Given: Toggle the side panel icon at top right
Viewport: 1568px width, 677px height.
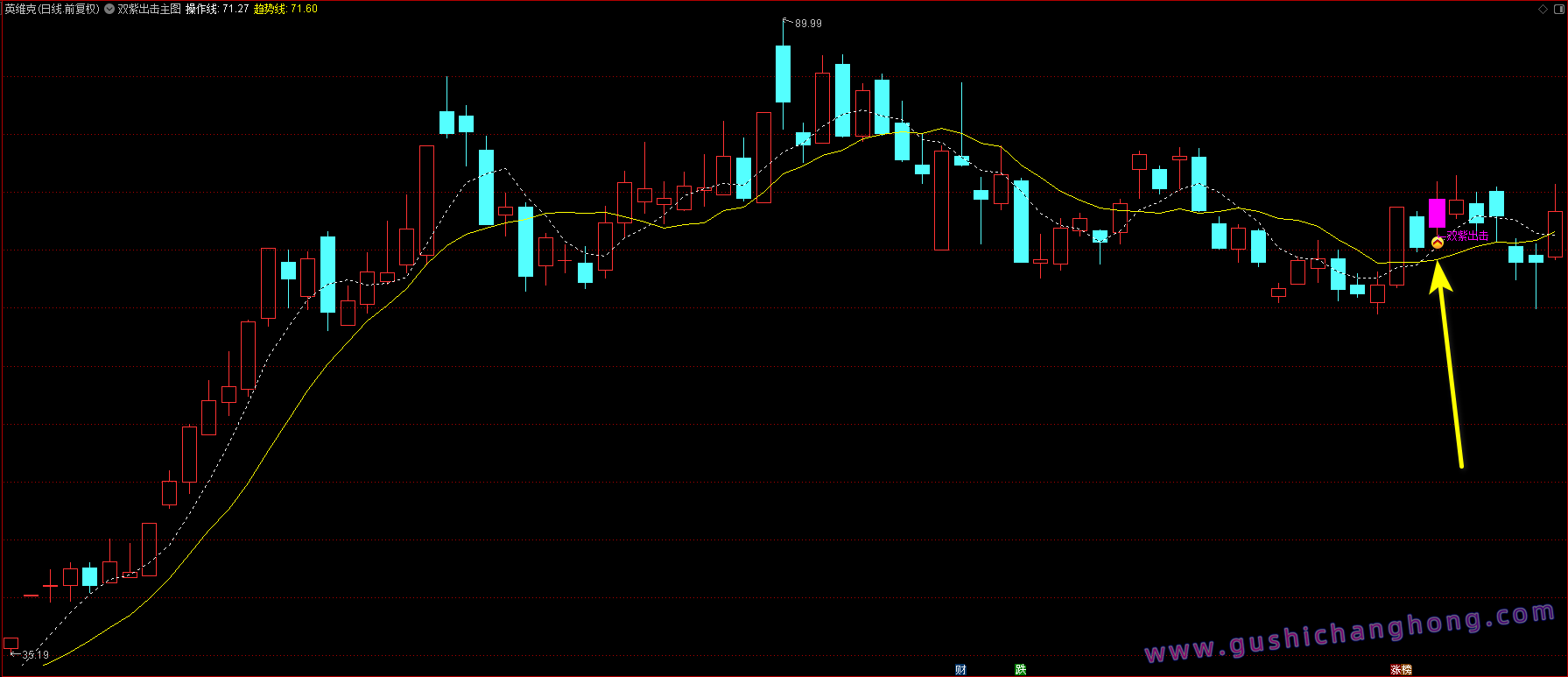Looking at the screenshot, I should pyautogui.click(x=1557, y=9).
